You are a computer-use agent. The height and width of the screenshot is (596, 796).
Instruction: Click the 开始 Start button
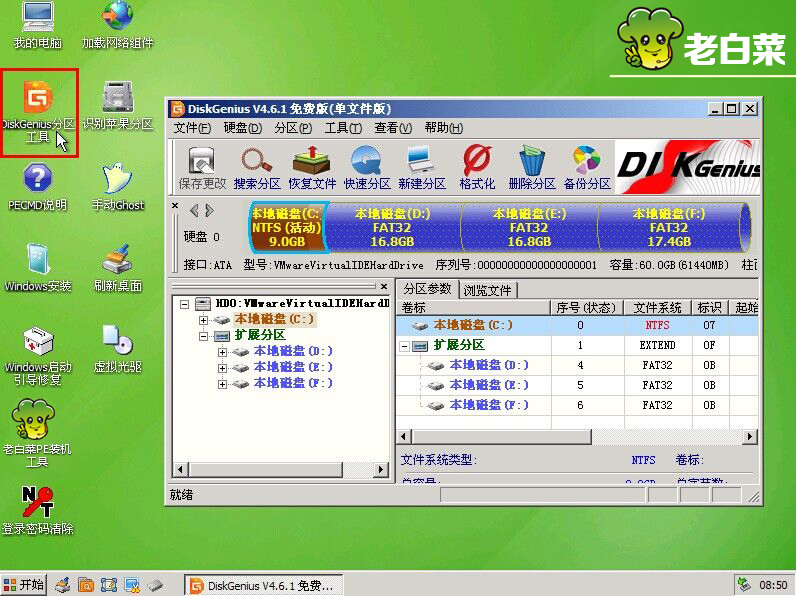(x=25, y=585)
